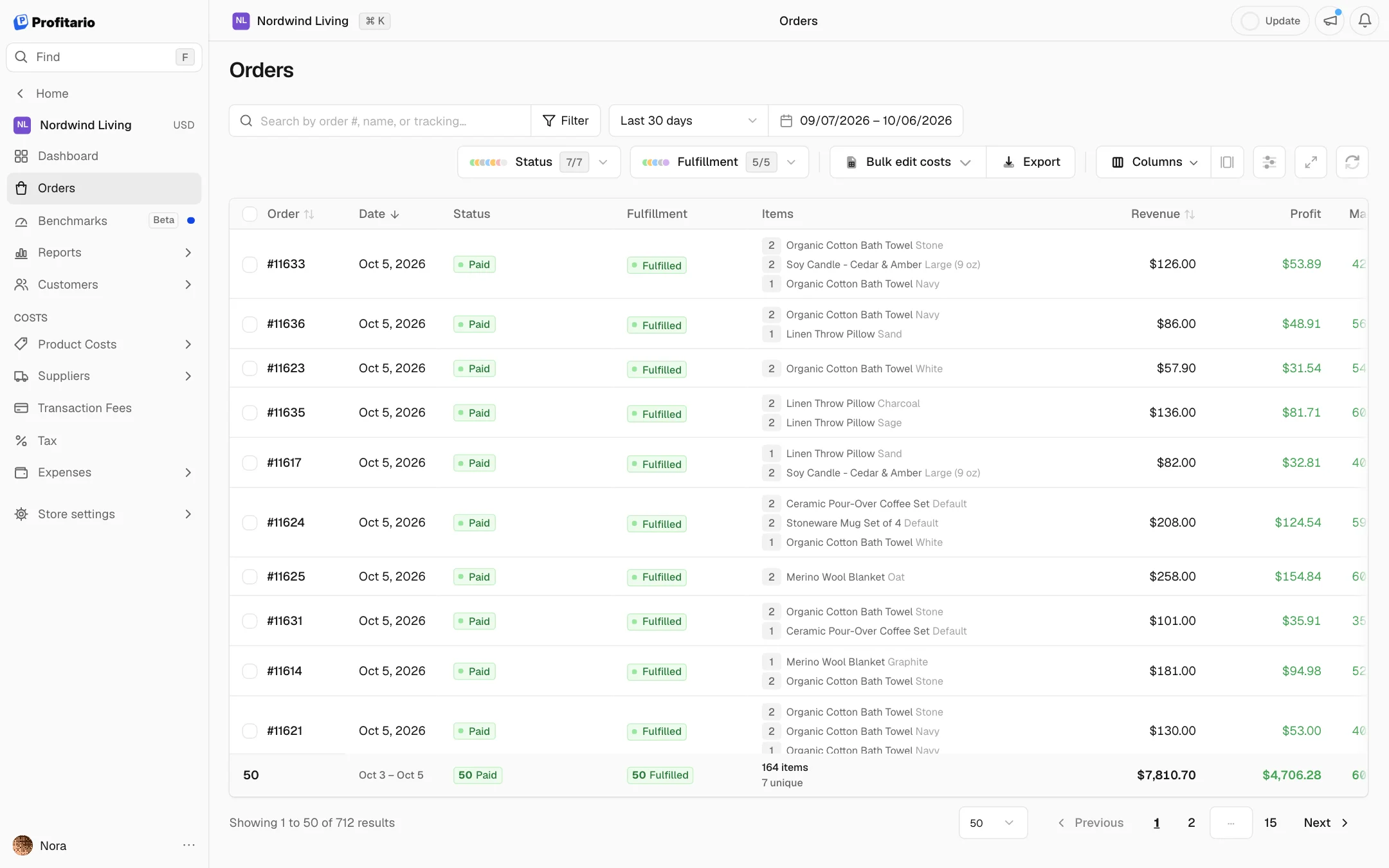Open Benchmarks in sidebar
1389x868 pixels.
pos(104,221)
